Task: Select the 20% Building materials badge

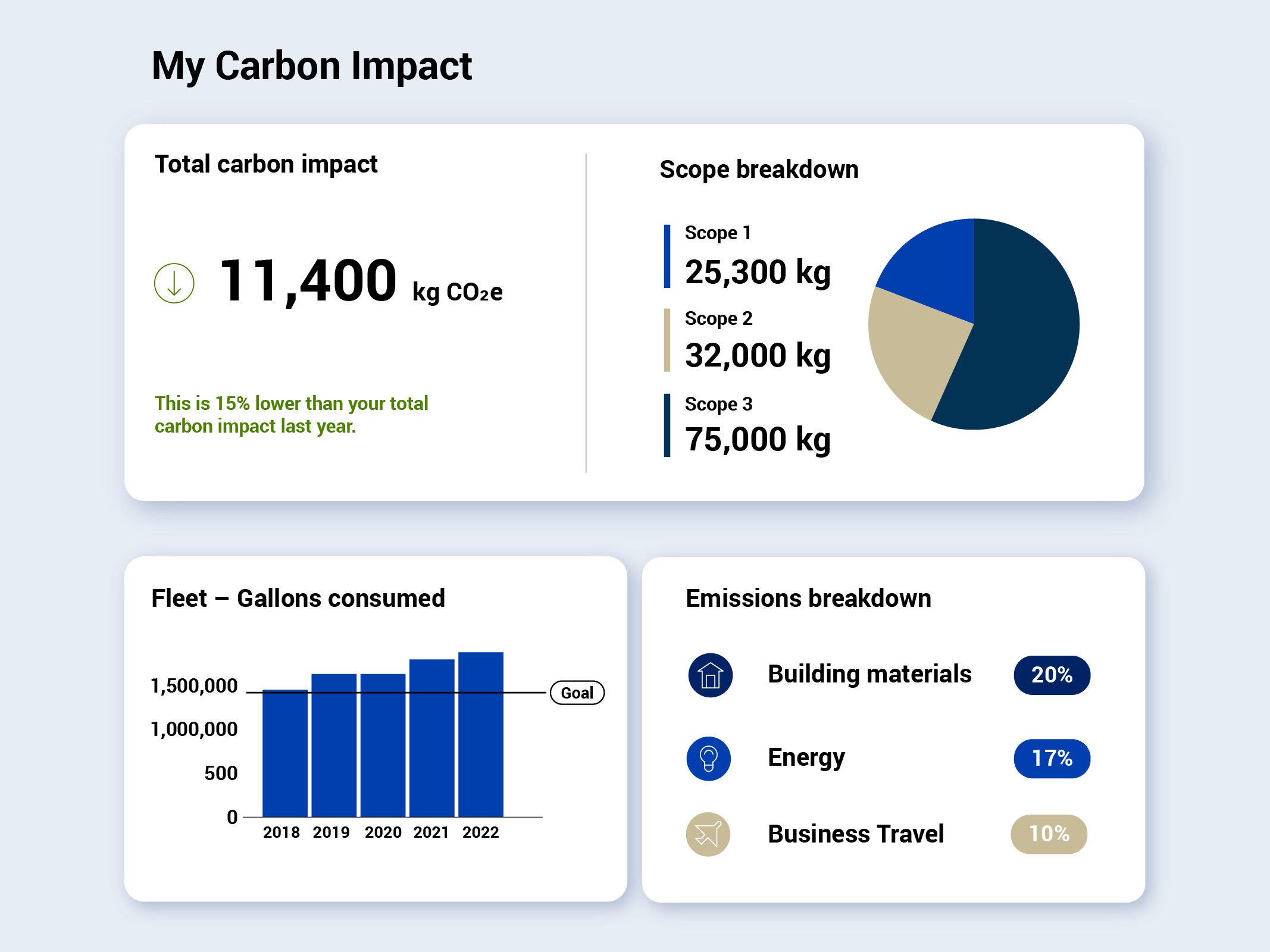Action: pos(1052,675)
